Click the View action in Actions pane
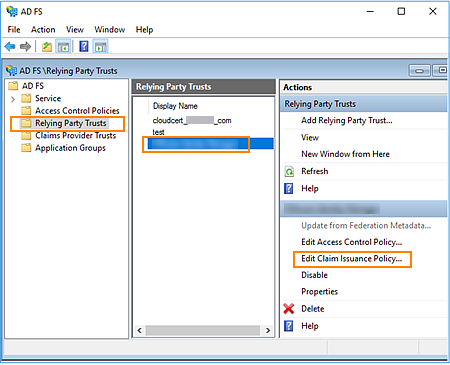 coord(310,137)
